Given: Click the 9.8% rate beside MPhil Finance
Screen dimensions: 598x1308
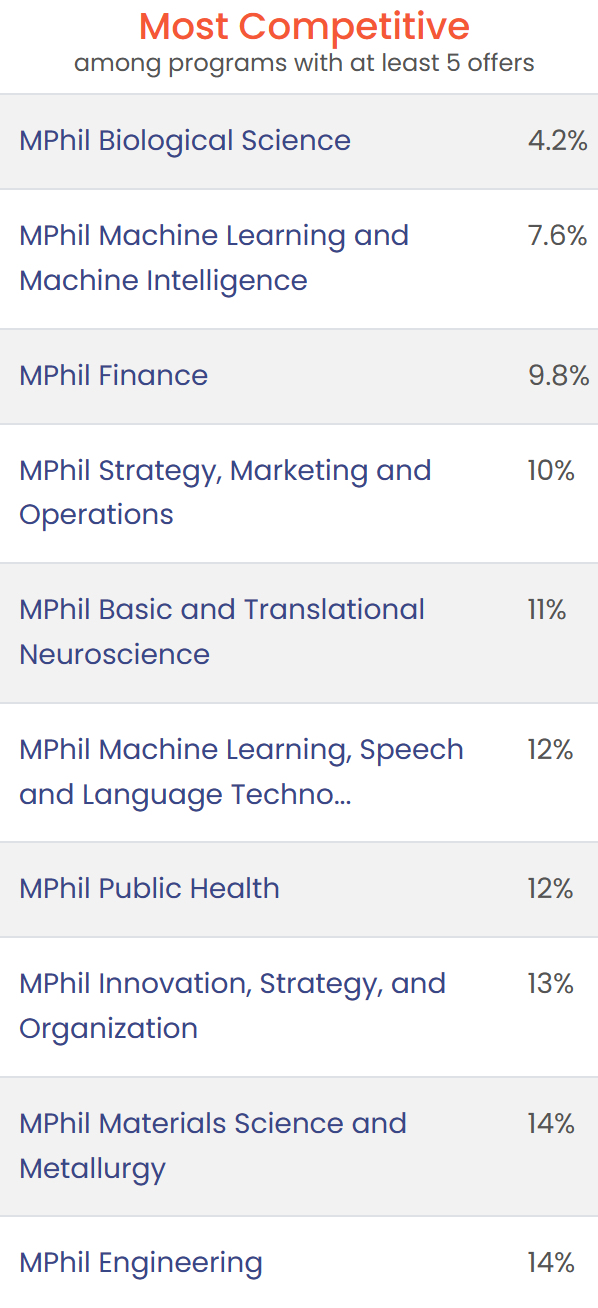Looking at the screenshot, I should pyautogui.click(x=558, y=376).
